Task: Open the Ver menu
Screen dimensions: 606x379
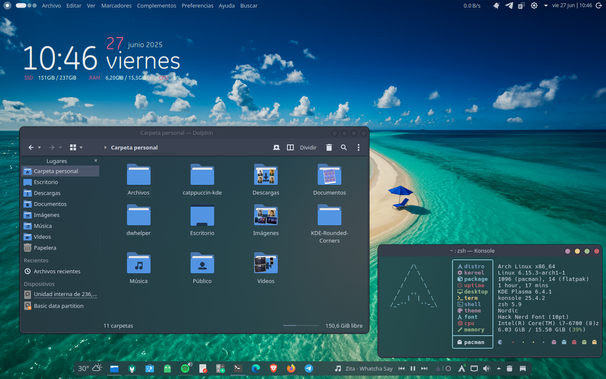Action: [x=91, y=6]
